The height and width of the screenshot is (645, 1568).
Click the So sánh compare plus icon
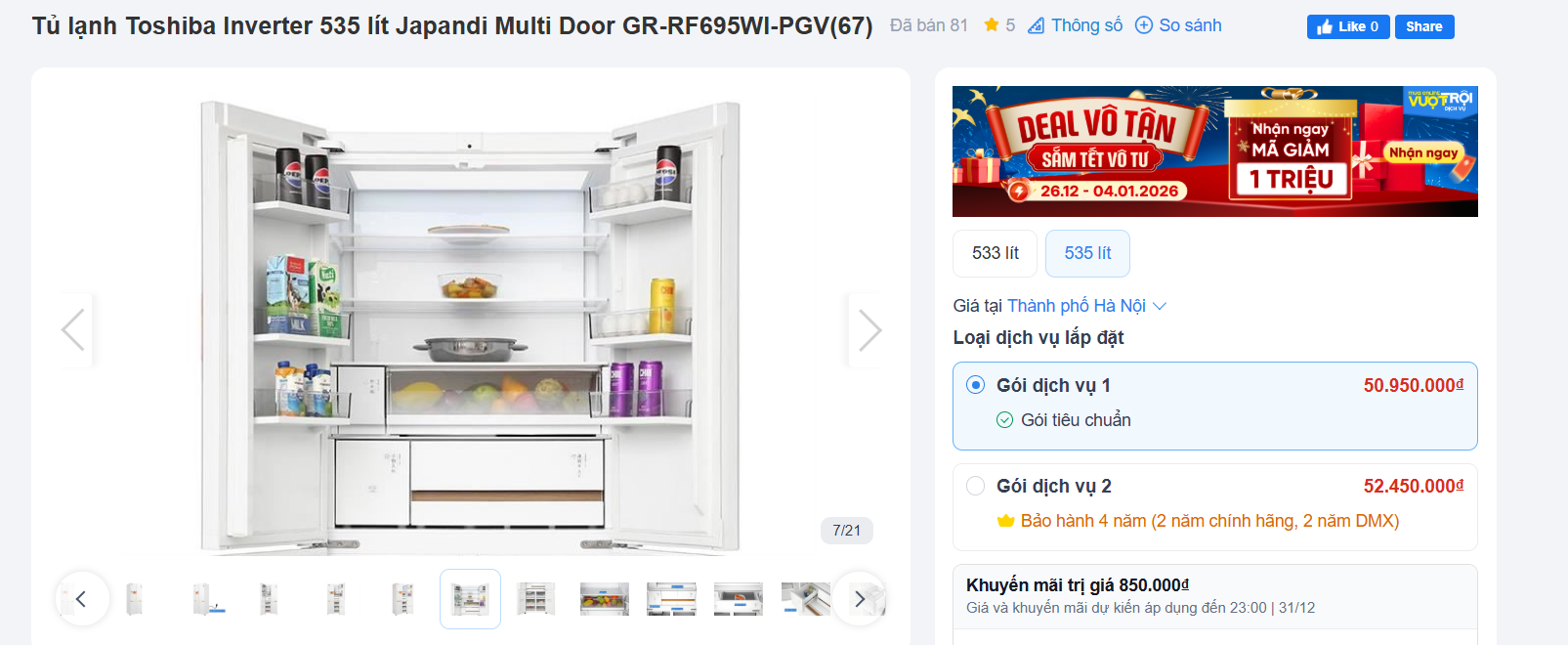pos(1143,25)
